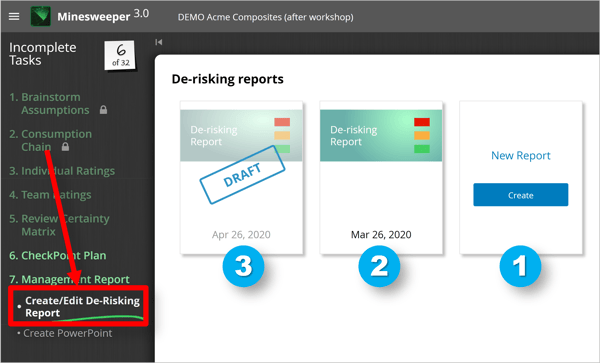Click the DEMO Acme Composites project title
Screen dimensions: 600x363
[266, 17]
